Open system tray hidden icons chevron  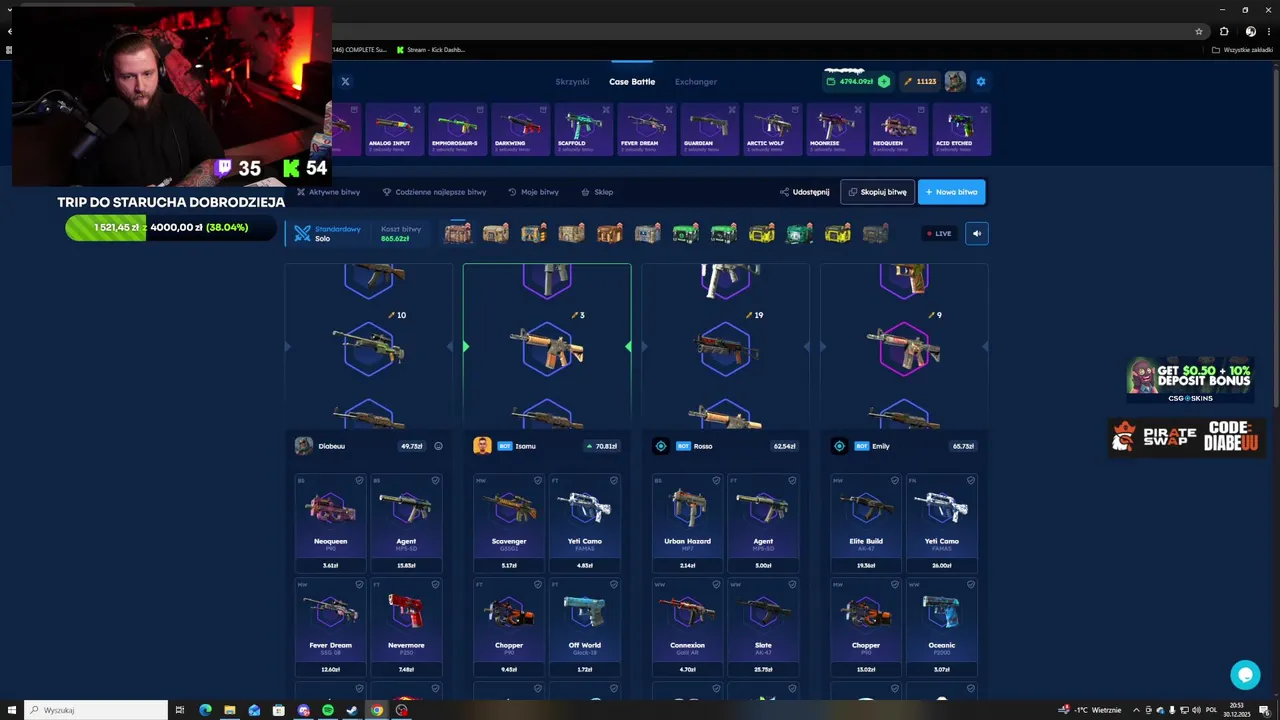tap(1138, 710)
